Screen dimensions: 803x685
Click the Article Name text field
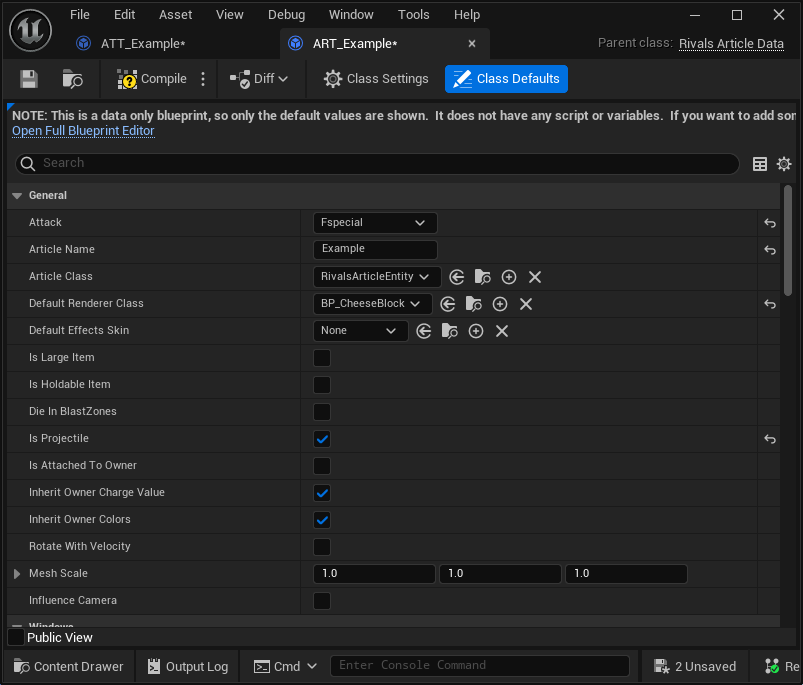[x=375, y=249]
